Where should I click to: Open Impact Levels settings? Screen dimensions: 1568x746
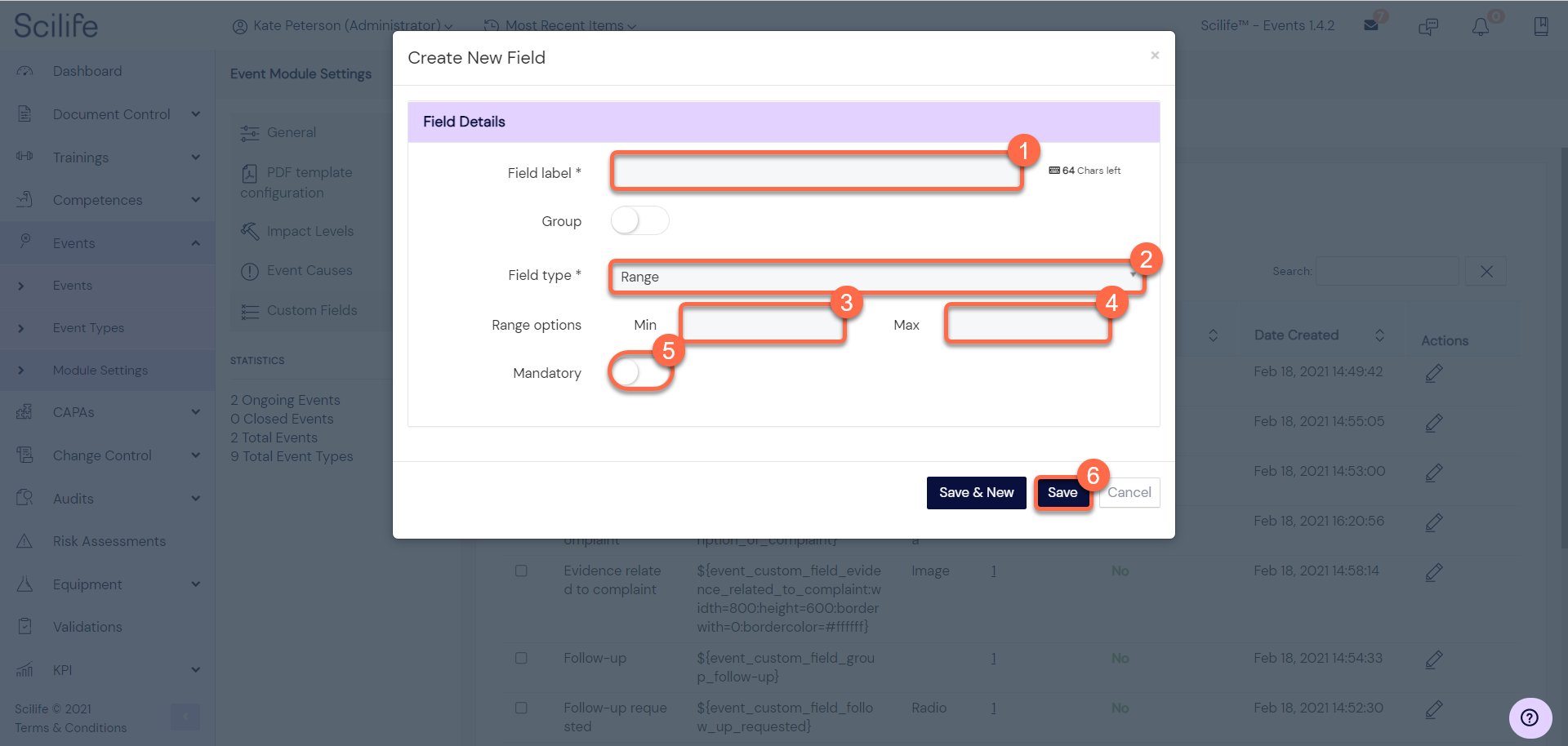tap(297, 231)
